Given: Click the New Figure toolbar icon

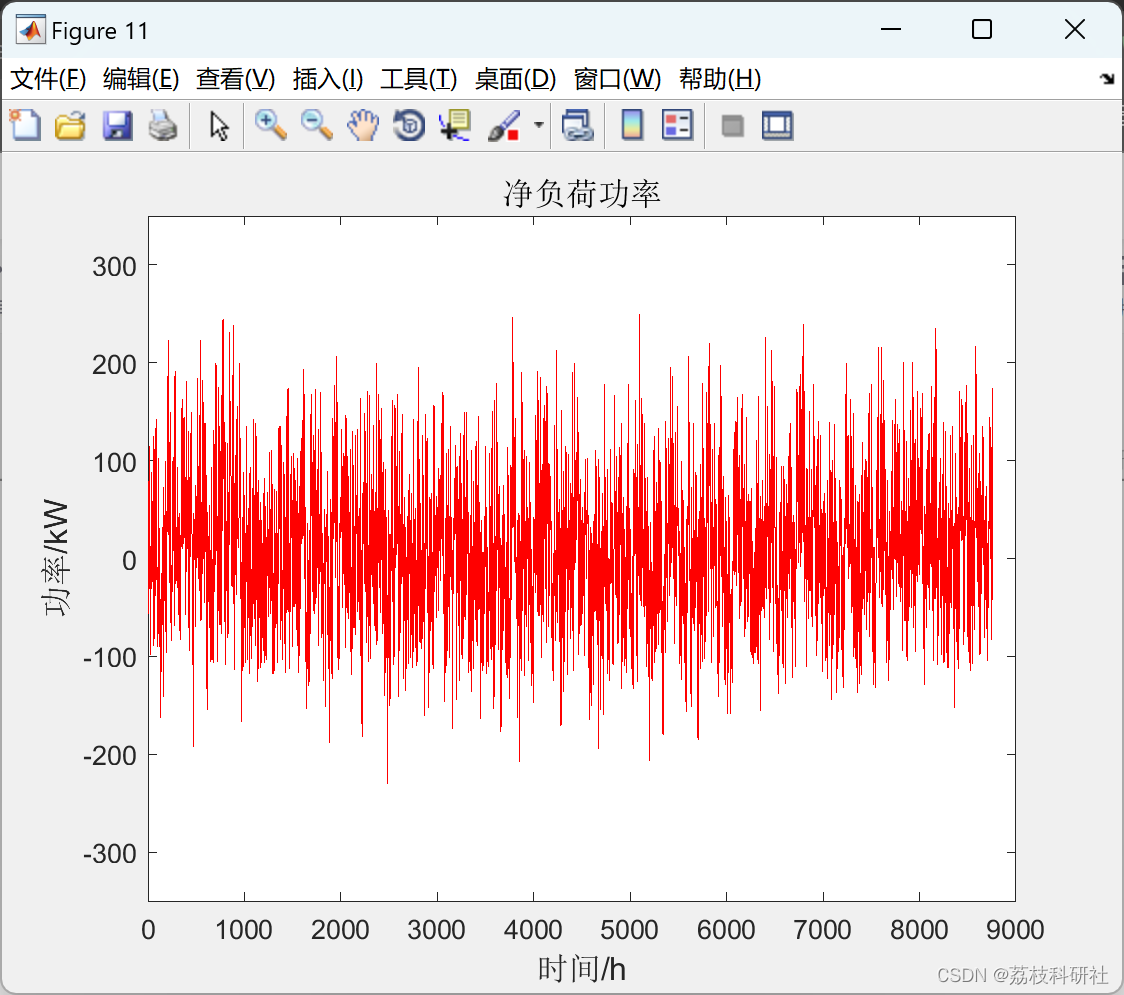Looking at the screenshot, I should [x=25, y=125].
